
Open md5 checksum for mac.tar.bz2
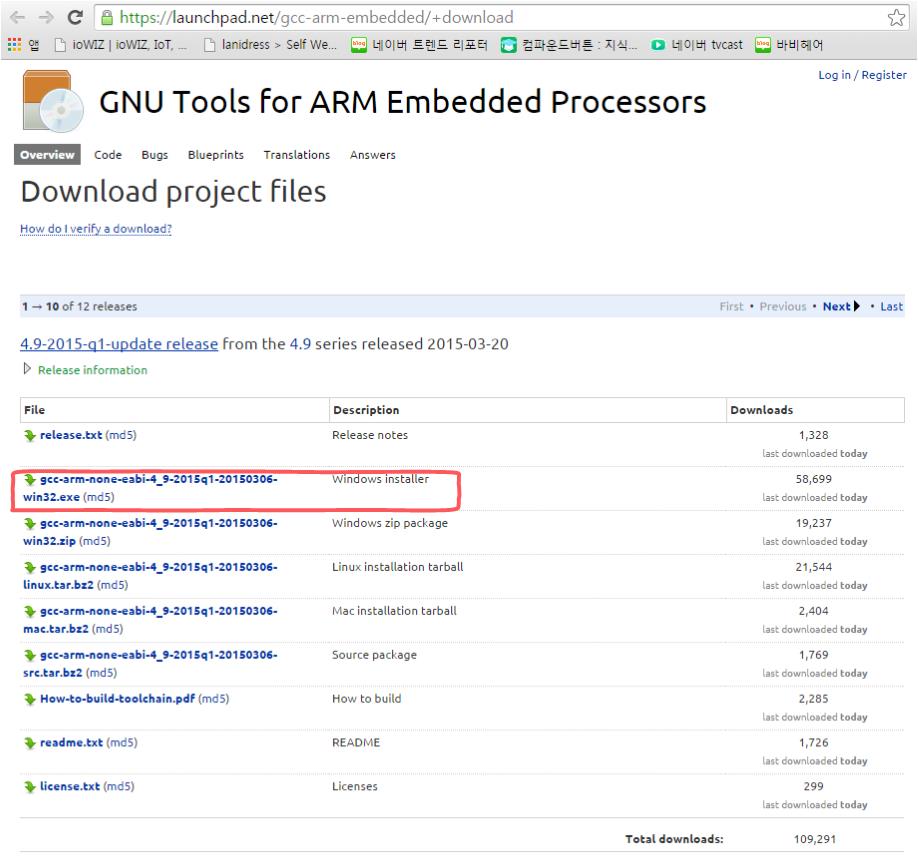(x=108, y=629)
